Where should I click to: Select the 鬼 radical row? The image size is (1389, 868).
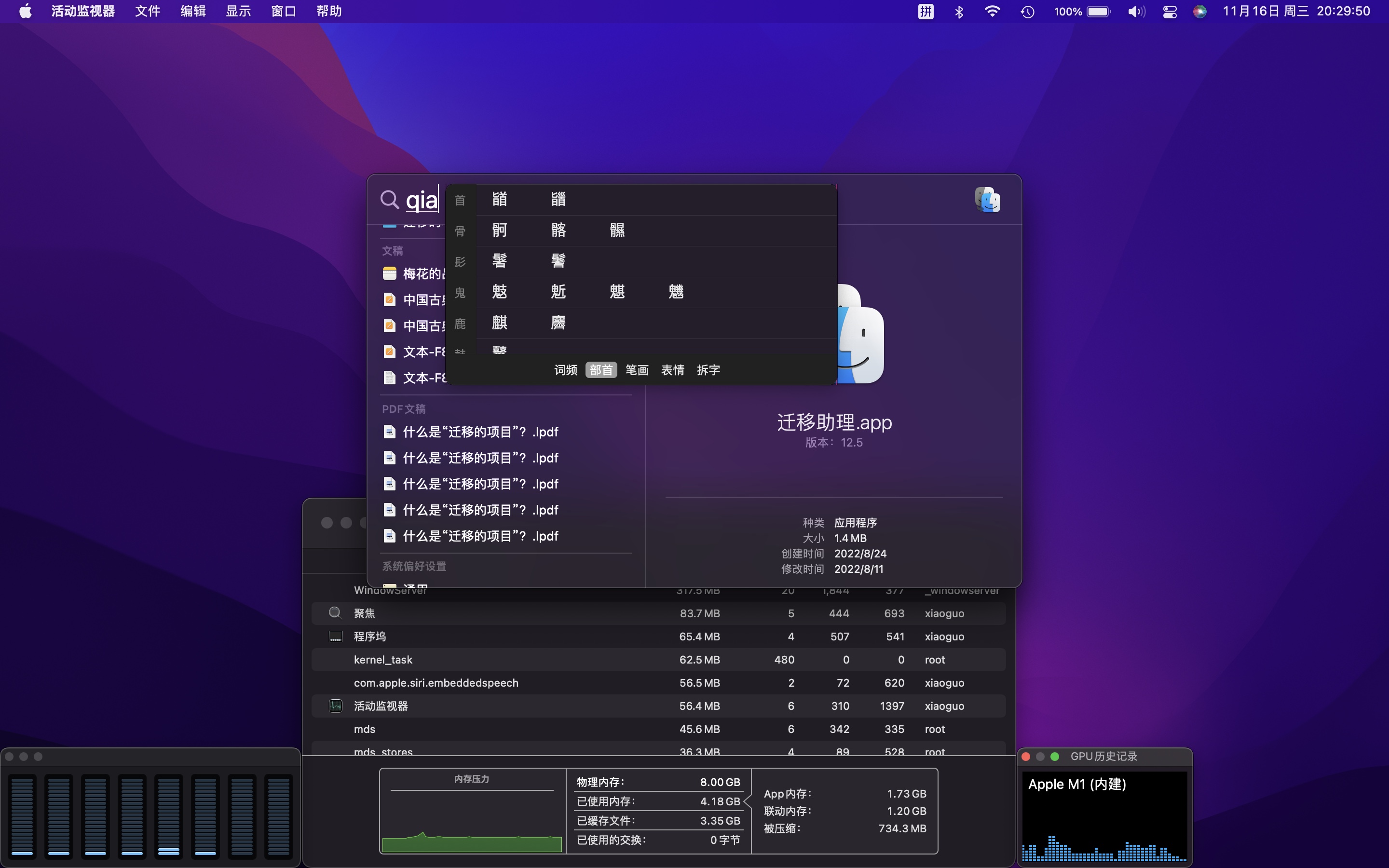click(x=460, y=293)
